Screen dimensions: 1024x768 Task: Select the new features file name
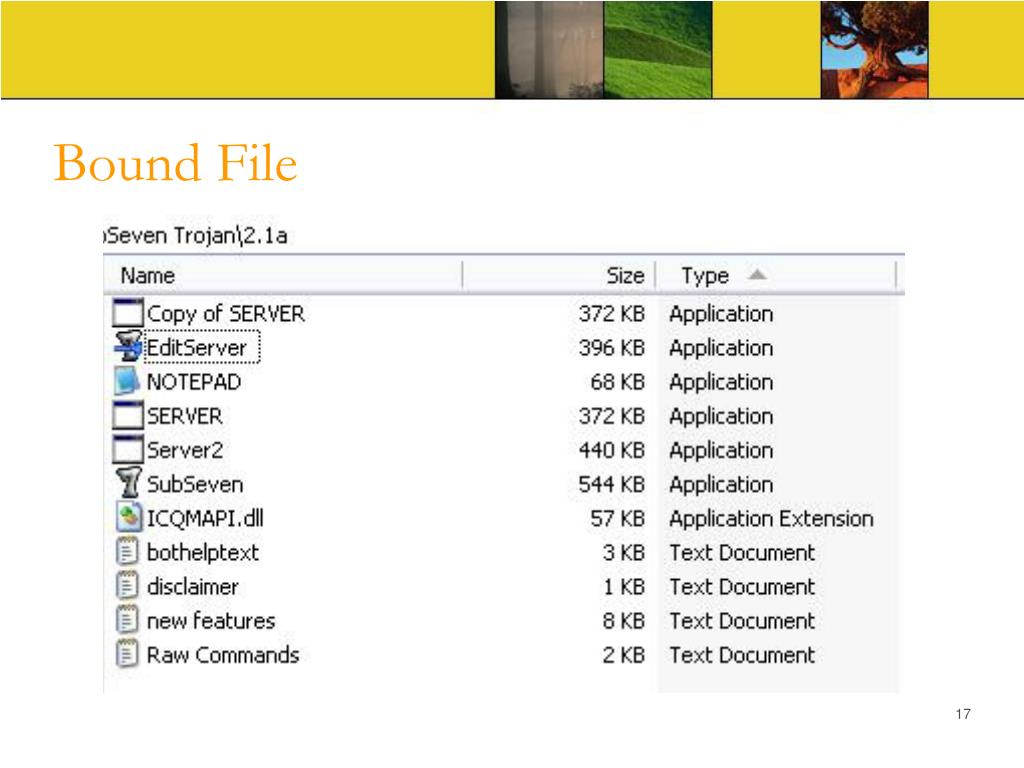point(211,620)
